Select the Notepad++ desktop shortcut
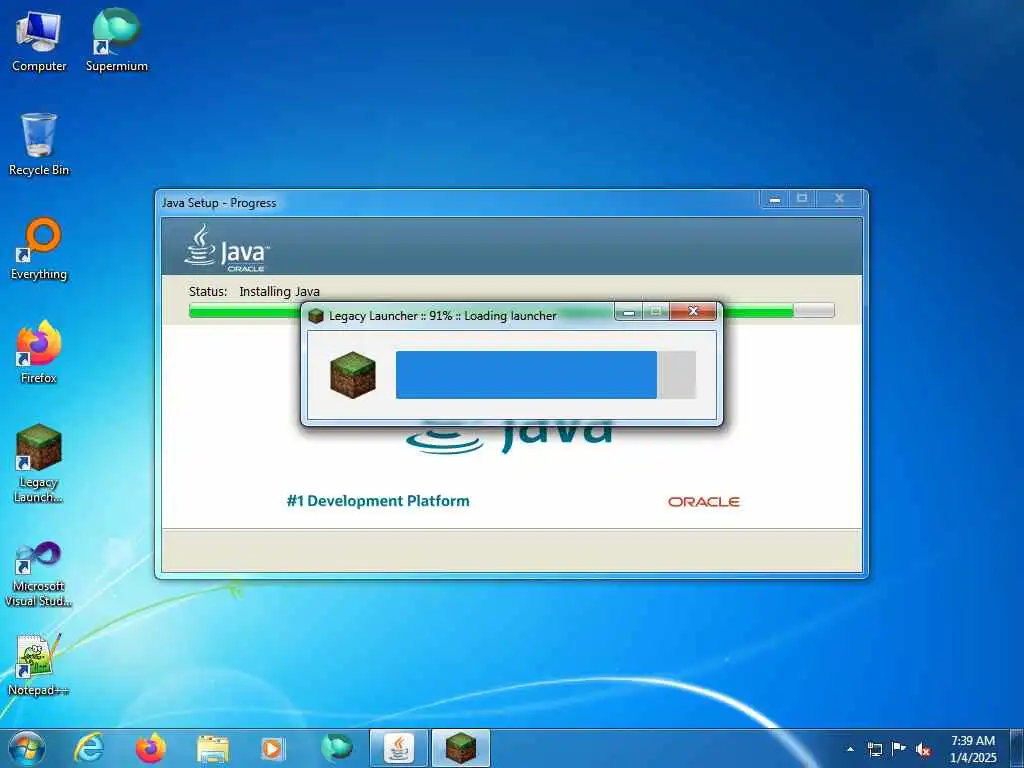This screenshot has height=768, width=1024. click(39, 665)
